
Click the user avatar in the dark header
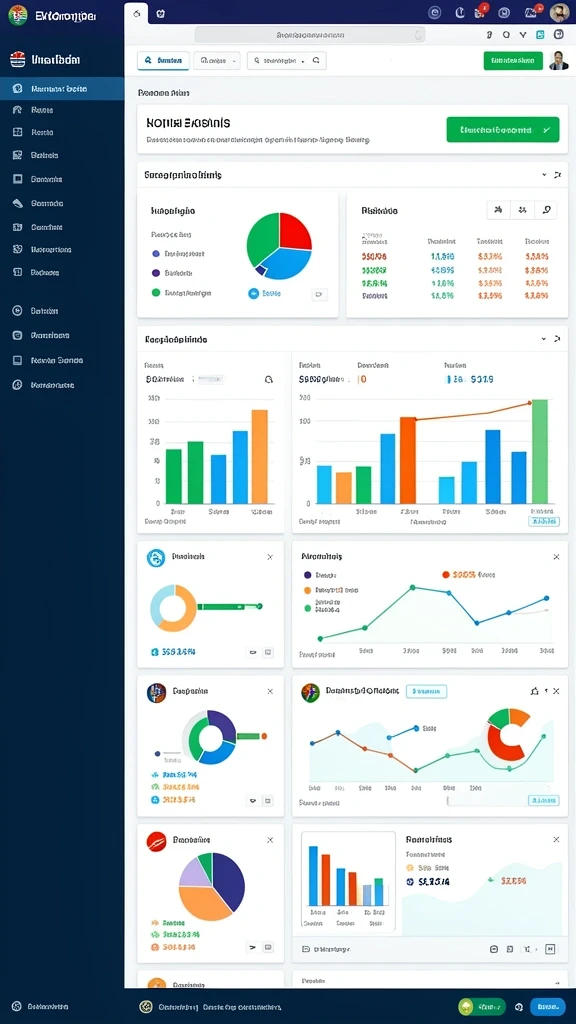[x=560, y=12]
